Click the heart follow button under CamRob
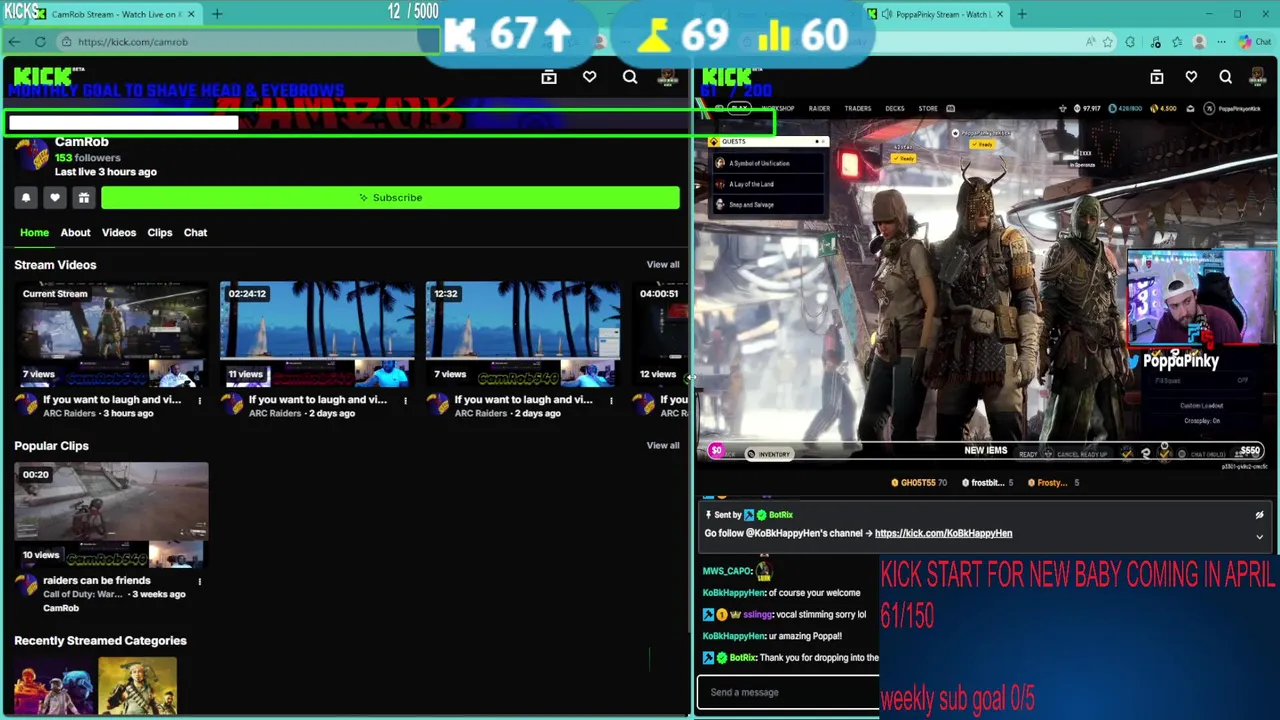The height and width of the screenshot is (720, 1280). point(55,198)
